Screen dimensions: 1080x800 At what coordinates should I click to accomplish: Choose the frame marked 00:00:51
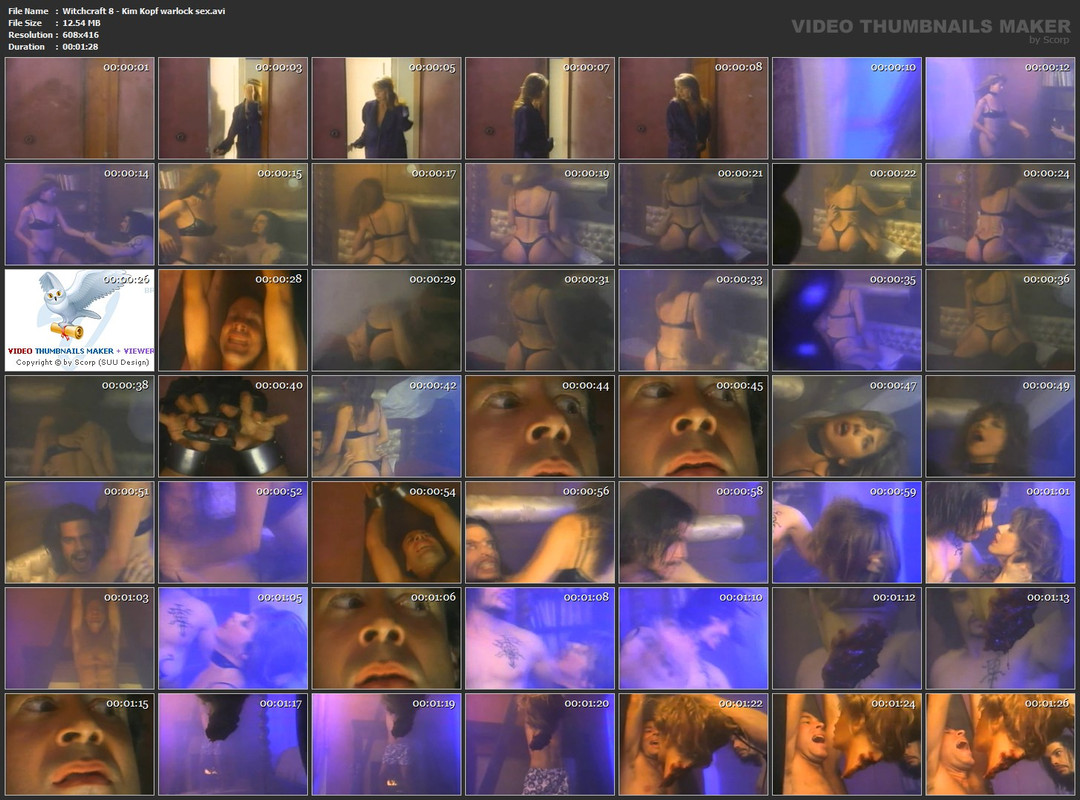click(x=80, y=533)
